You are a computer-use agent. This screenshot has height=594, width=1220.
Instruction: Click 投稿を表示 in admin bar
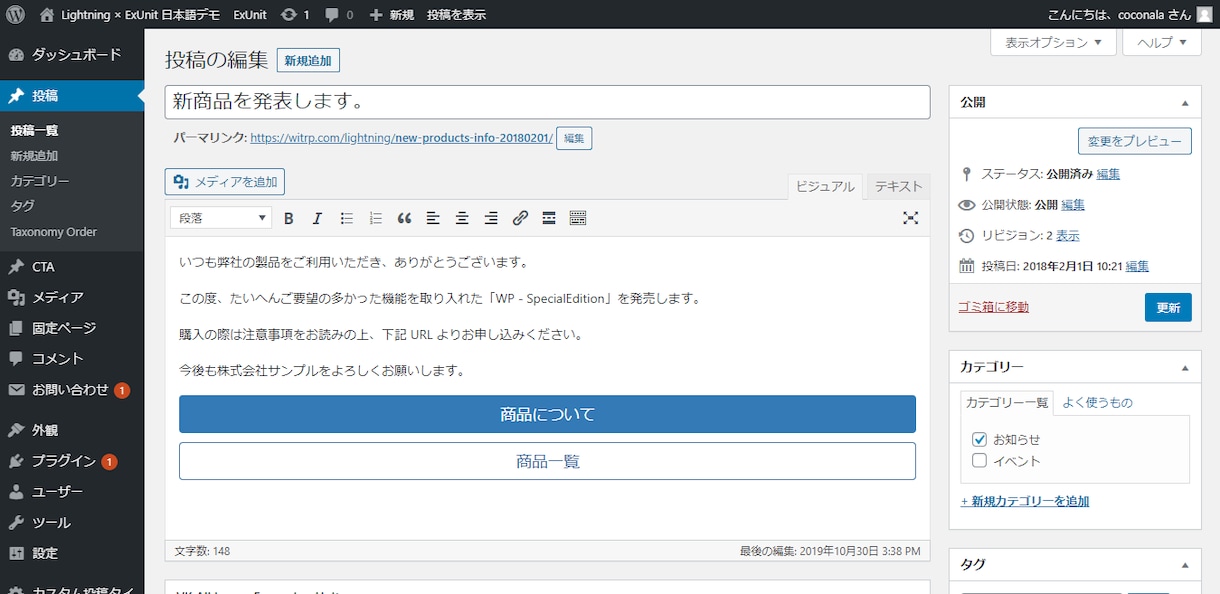click(456, 15)
